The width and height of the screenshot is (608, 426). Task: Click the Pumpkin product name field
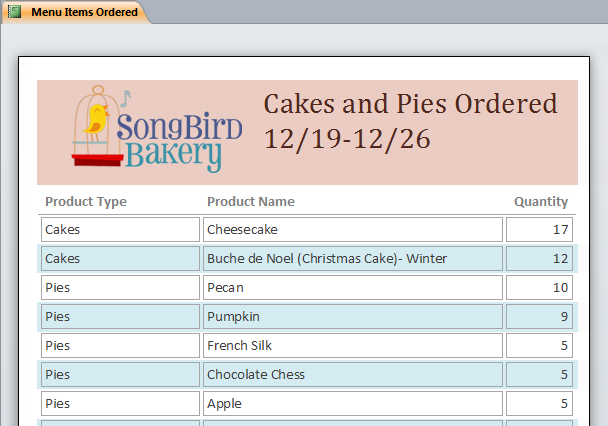[353, 317]
